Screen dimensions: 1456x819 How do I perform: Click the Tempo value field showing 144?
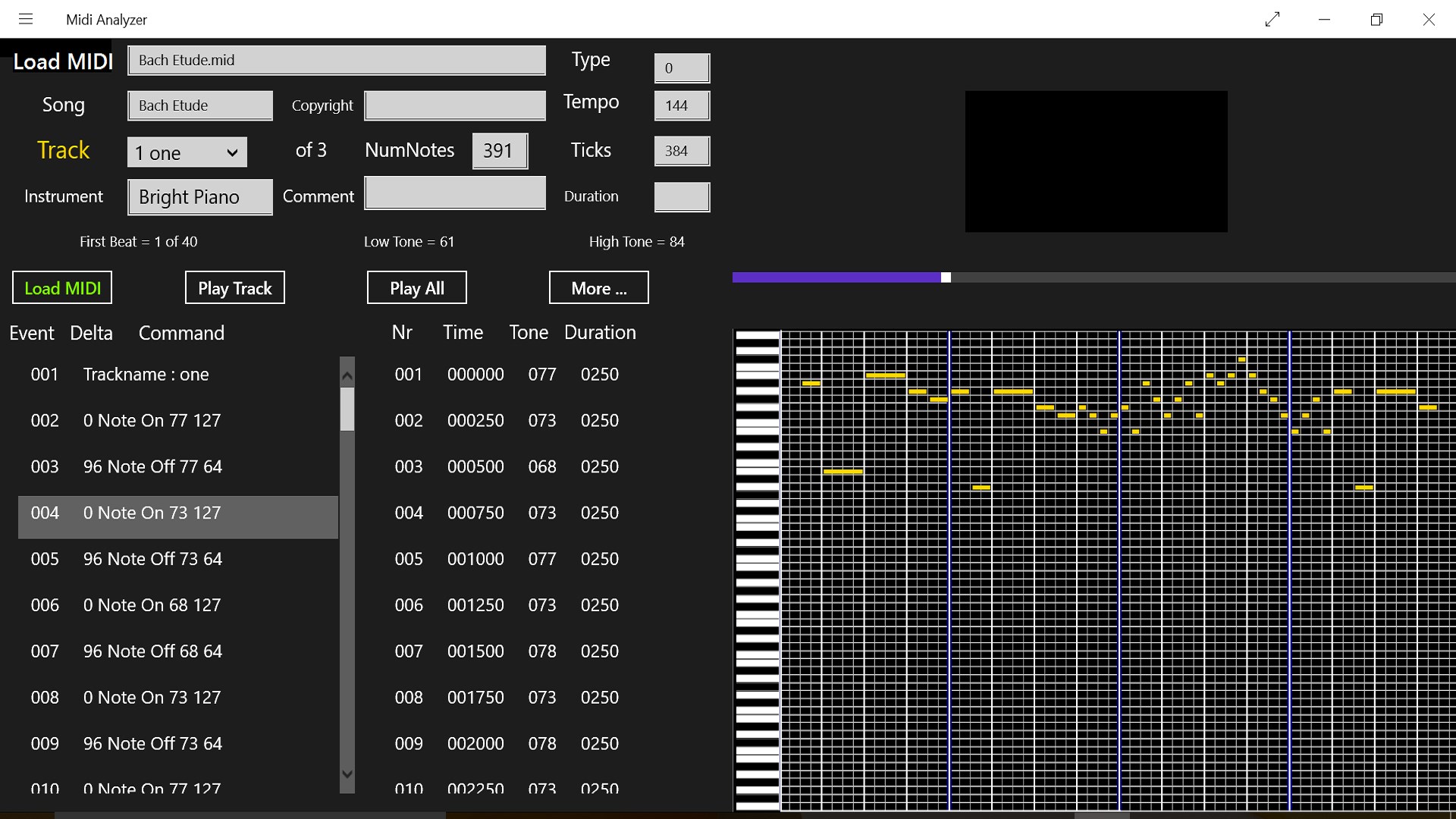click(682, 105)
